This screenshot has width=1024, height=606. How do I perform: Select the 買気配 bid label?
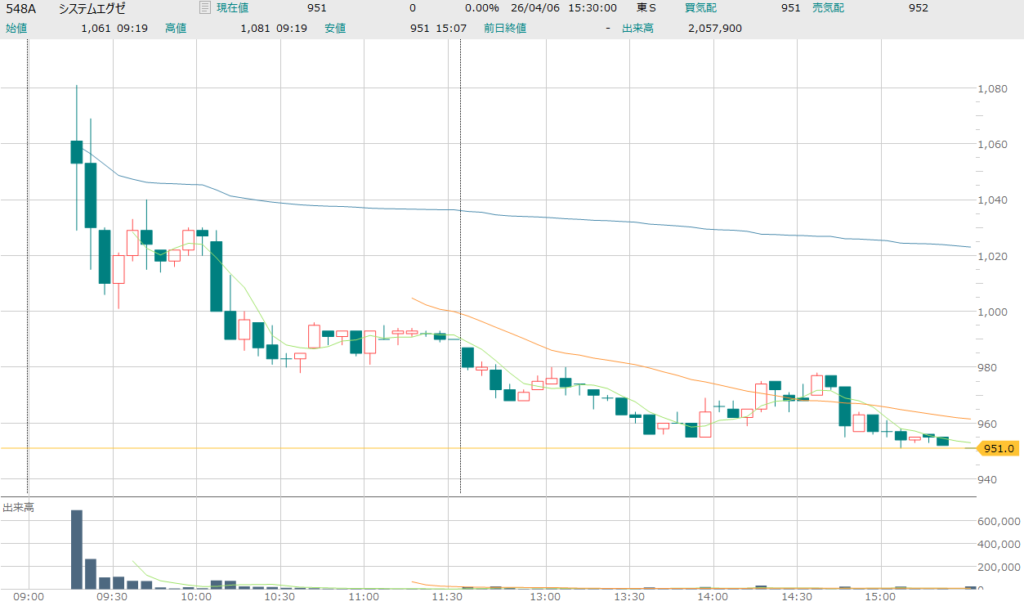point(700,8)
